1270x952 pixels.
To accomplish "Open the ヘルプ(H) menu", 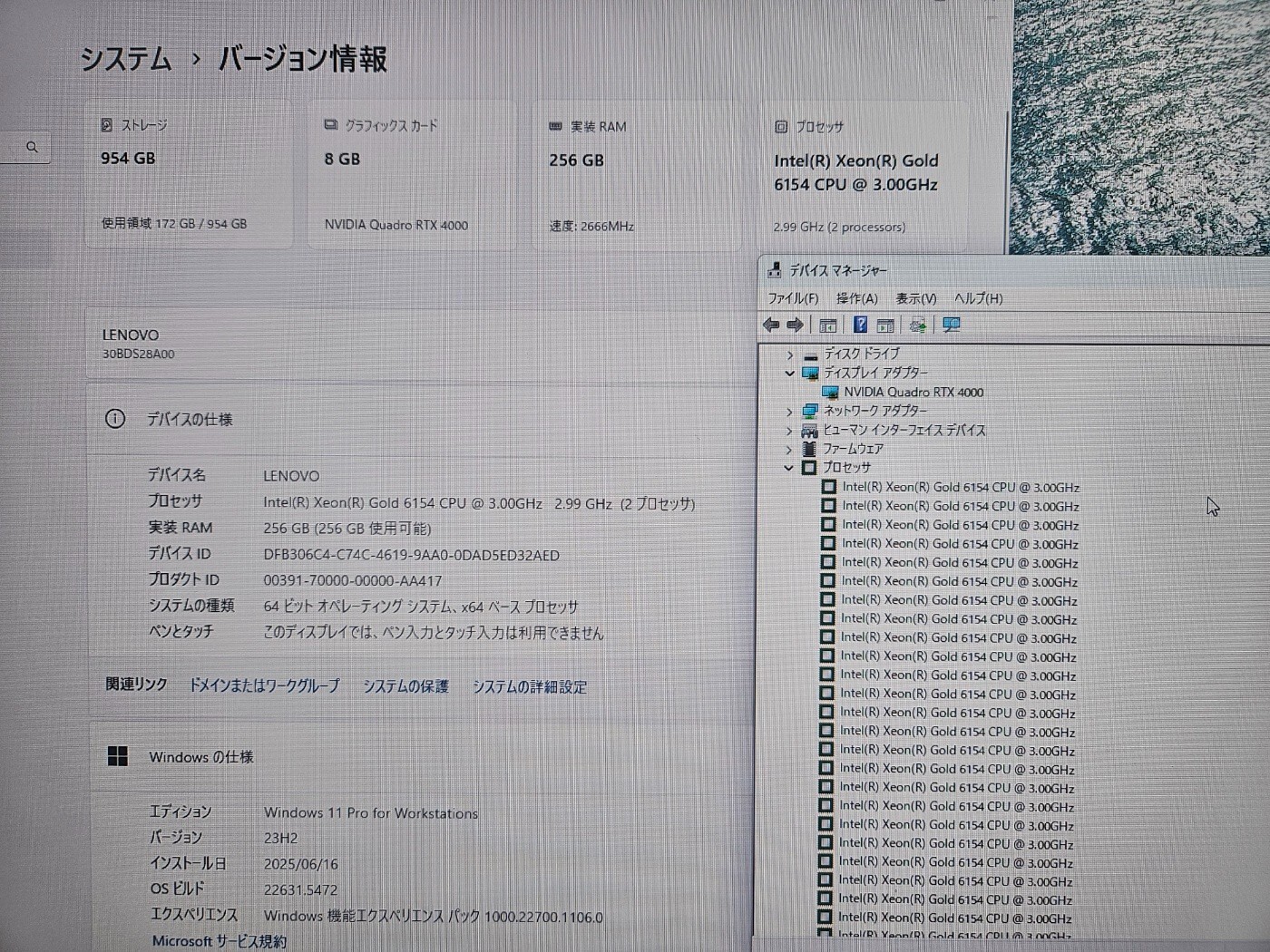I will 978,298.
